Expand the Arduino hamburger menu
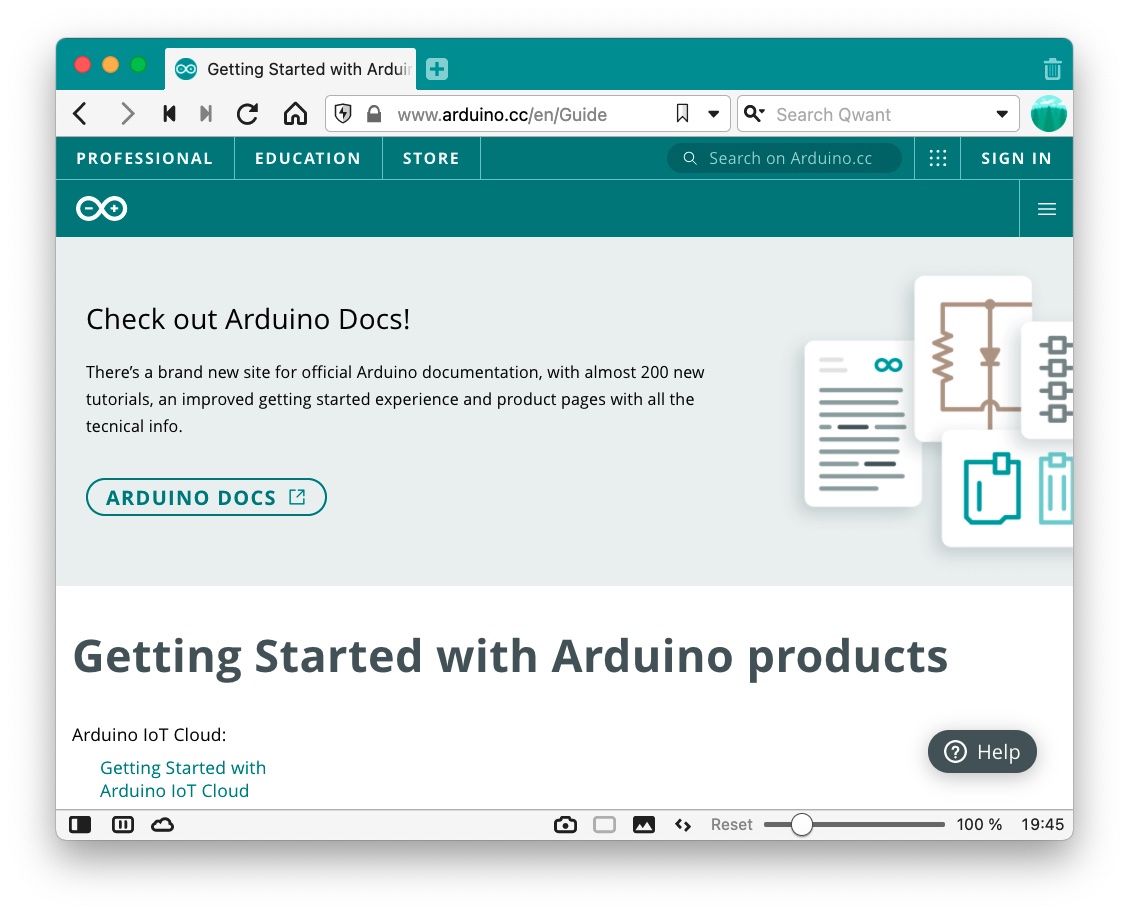 (1047, 209)
